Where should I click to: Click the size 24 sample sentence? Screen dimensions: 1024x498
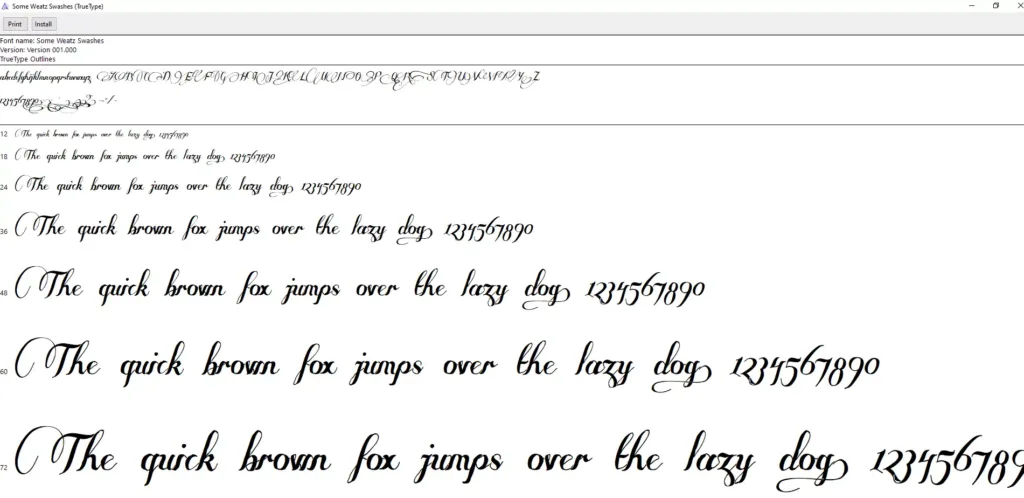tap(187, 186)
